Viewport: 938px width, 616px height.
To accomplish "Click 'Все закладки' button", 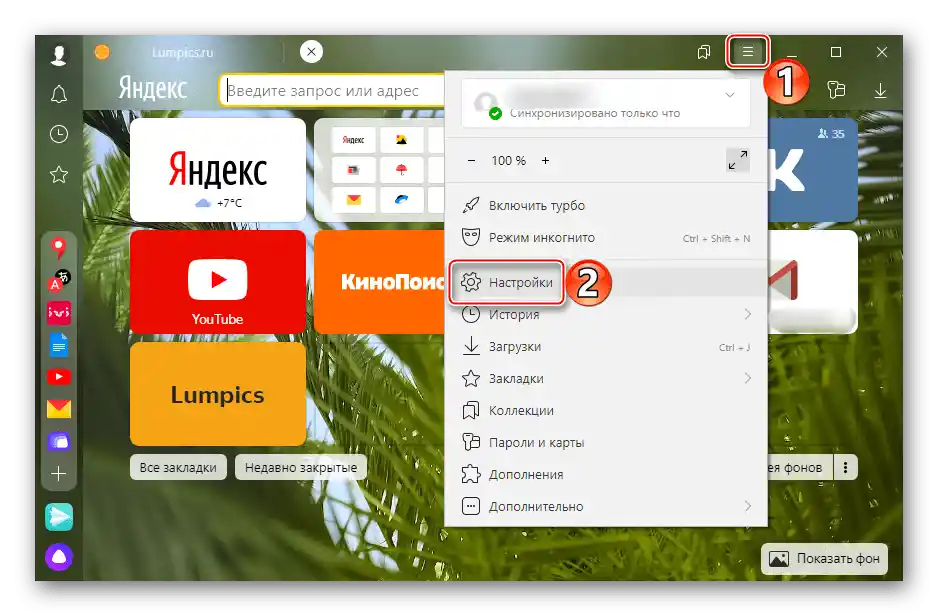I will pos(178,467).
